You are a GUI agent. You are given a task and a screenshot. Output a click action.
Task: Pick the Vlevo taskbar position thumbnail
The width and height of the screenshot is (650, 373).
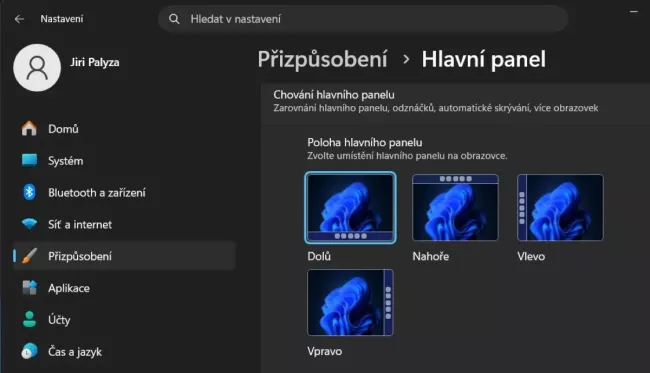tap(560, 208)
